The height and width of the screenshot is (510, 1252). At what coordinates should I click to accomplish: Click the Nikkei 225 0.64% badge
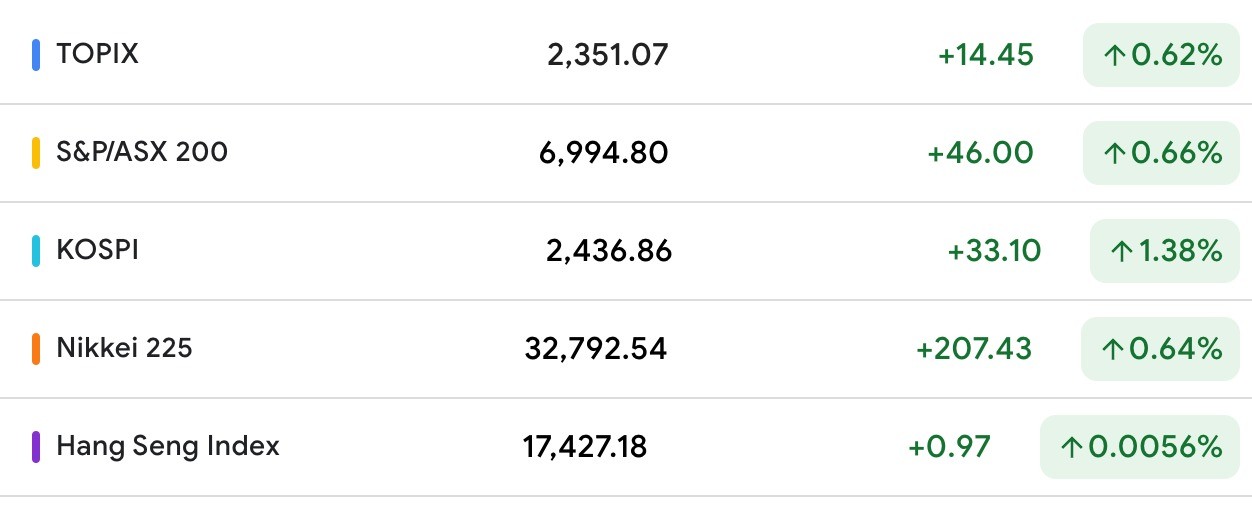1161,349
